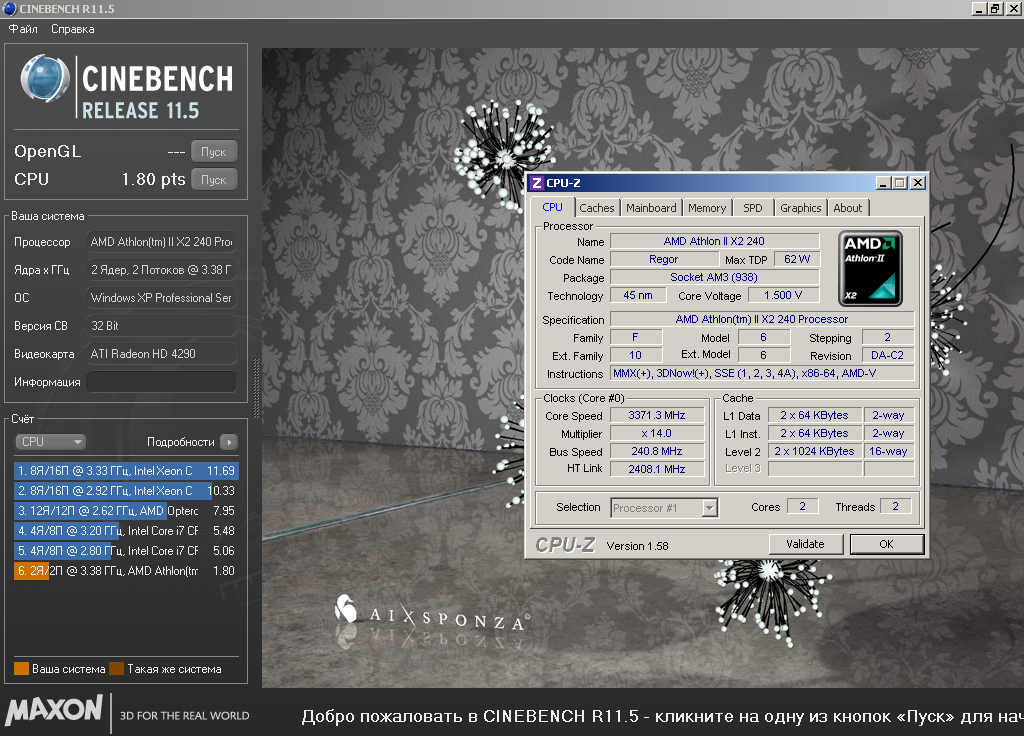Open the Processor #1 selection dropdown

pyautogui.click(x=665, y=508)
